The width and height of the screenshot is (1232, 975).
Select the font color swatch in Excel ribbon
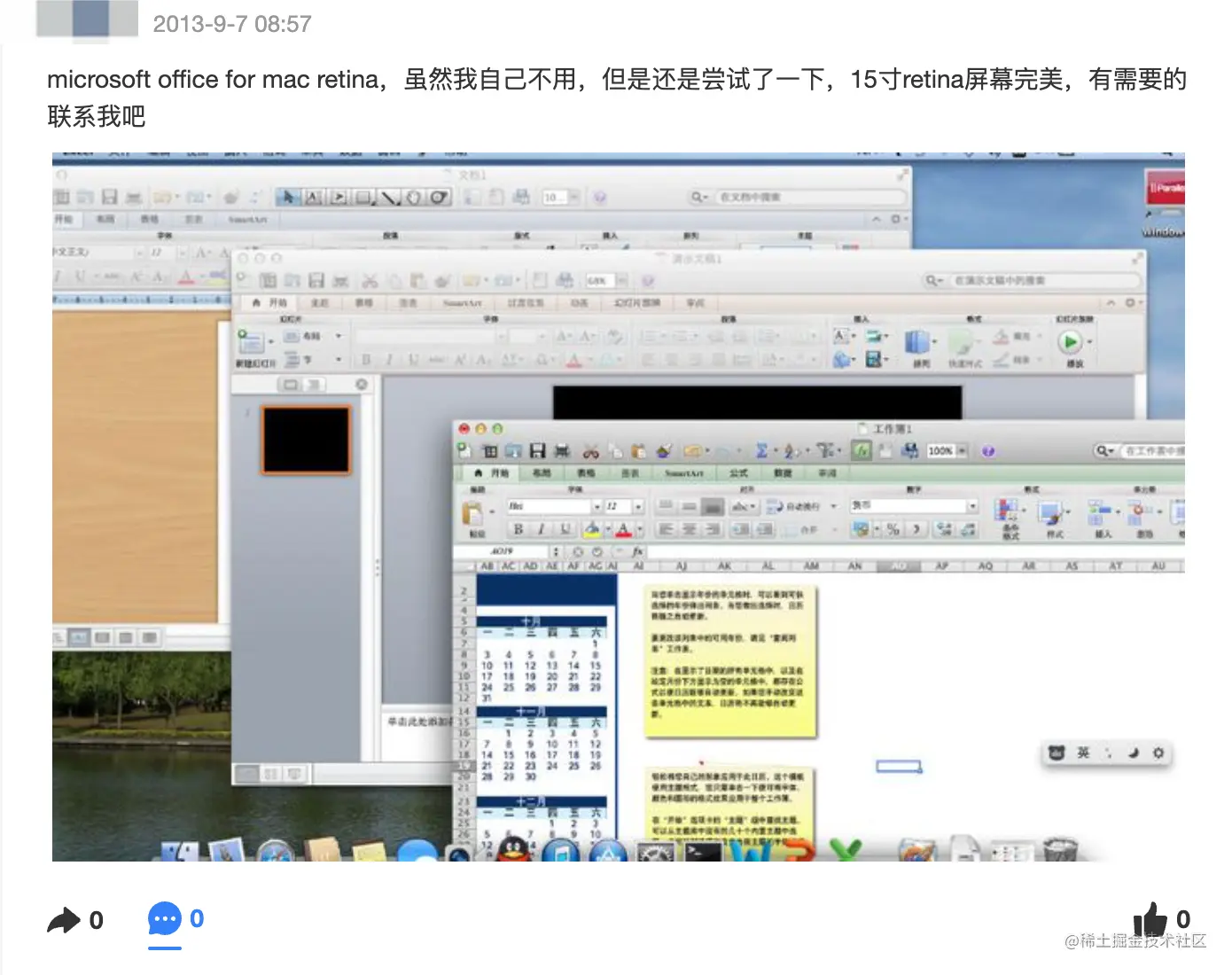click(625, 530)
